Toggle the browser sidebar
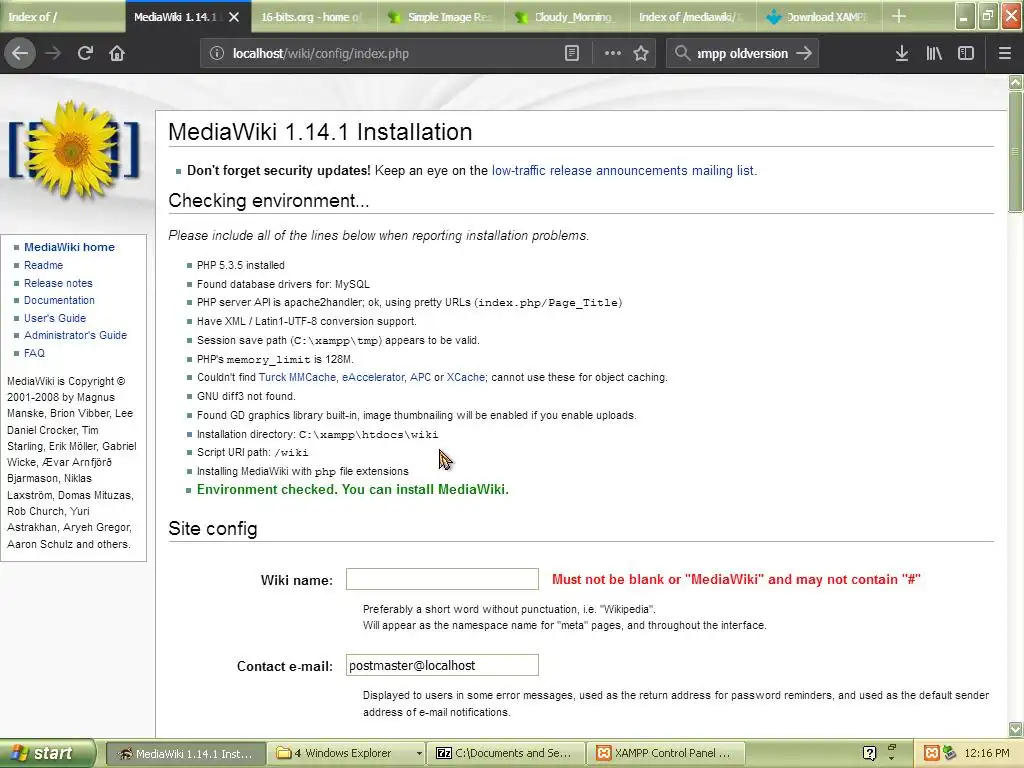The width and height of the screenshot is (1024, 768). click(966, 54)
